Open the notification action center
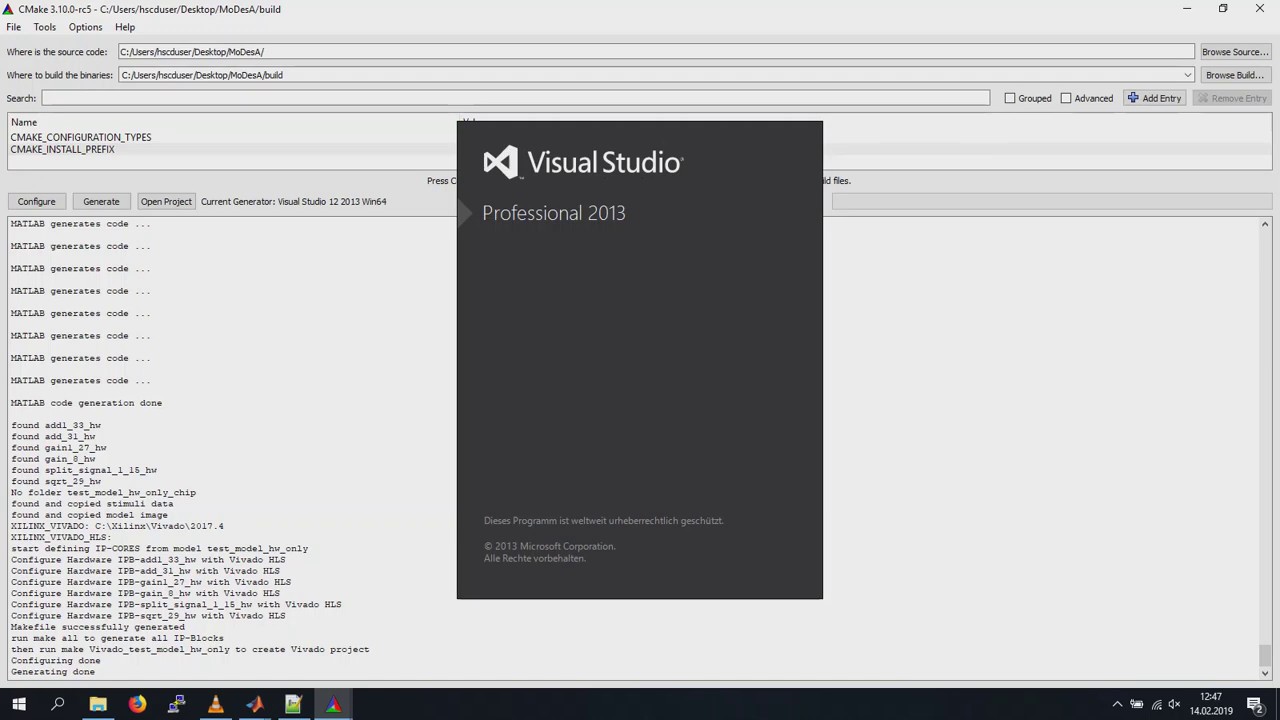 click(1255, 705)
